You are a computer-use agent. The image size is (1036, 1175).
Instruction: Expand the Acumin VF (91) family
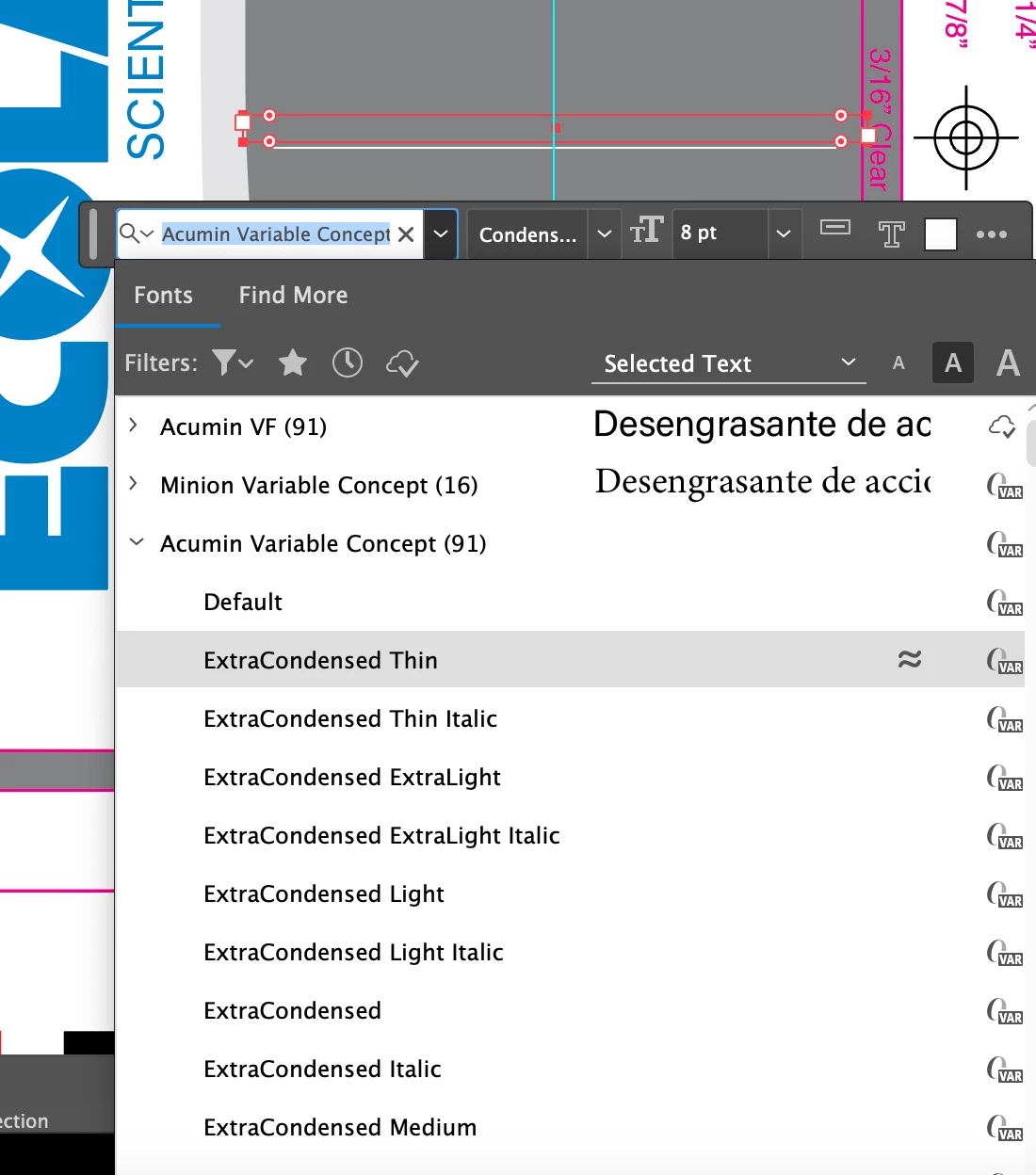point(134,426)
